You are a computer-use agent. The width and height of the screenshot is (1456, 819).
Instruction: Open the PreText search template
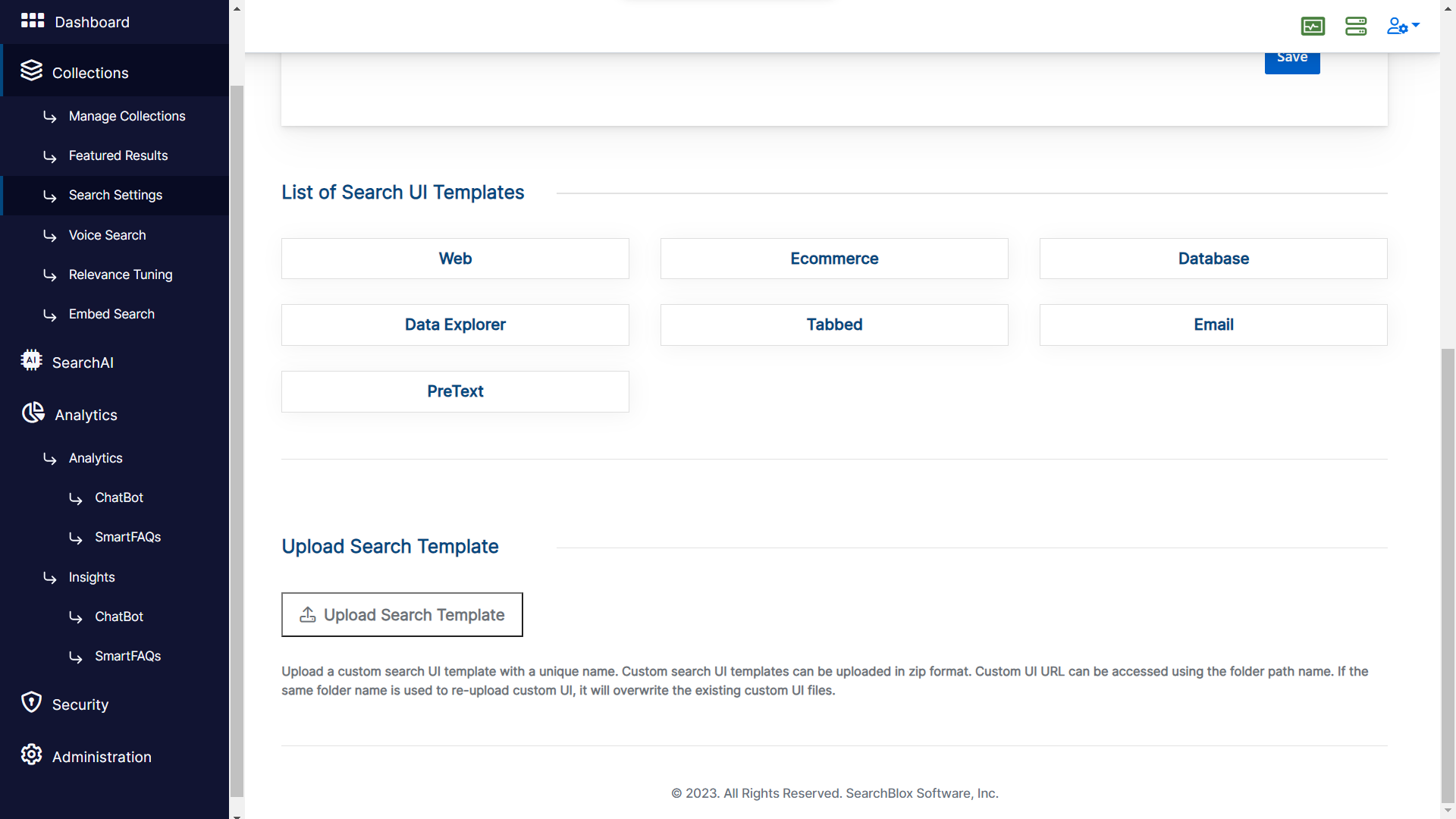click(455, 391)
